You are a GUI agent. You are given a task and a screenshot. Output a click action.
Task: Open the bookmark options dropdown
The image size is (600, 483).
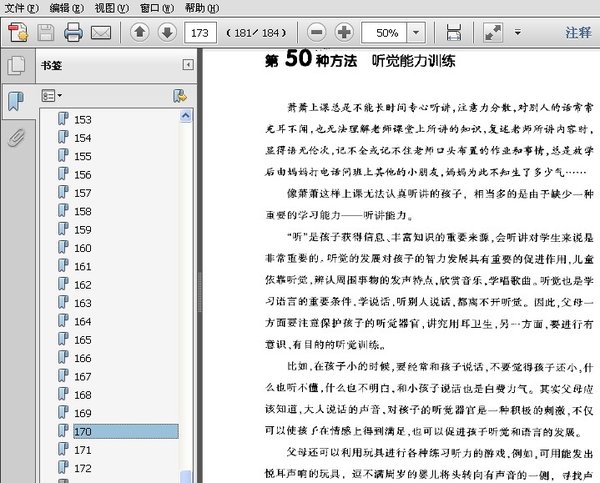click(x=52, y=96)
